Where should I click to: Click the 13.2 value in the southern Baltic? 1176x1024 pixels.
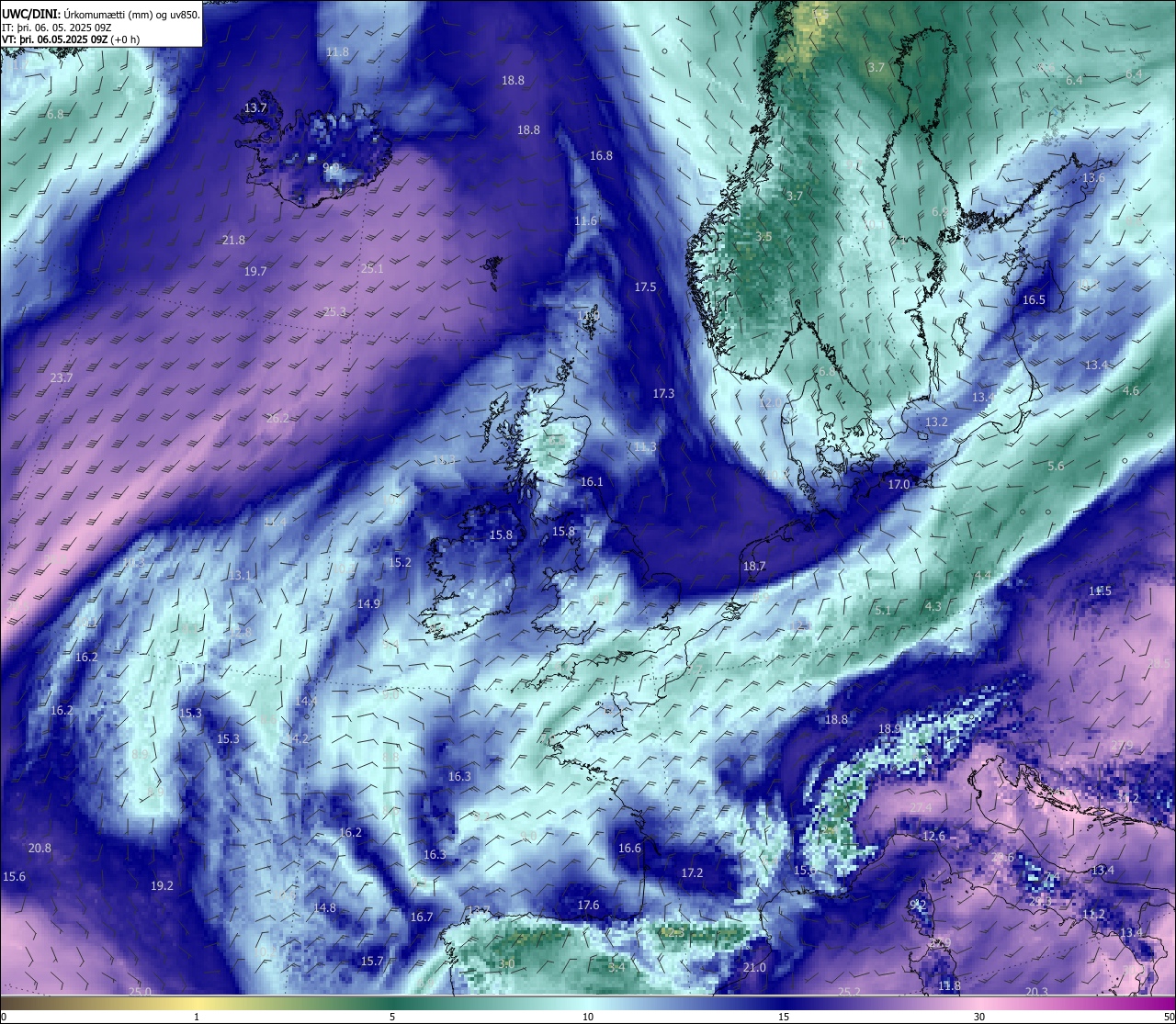click(936, 422)
